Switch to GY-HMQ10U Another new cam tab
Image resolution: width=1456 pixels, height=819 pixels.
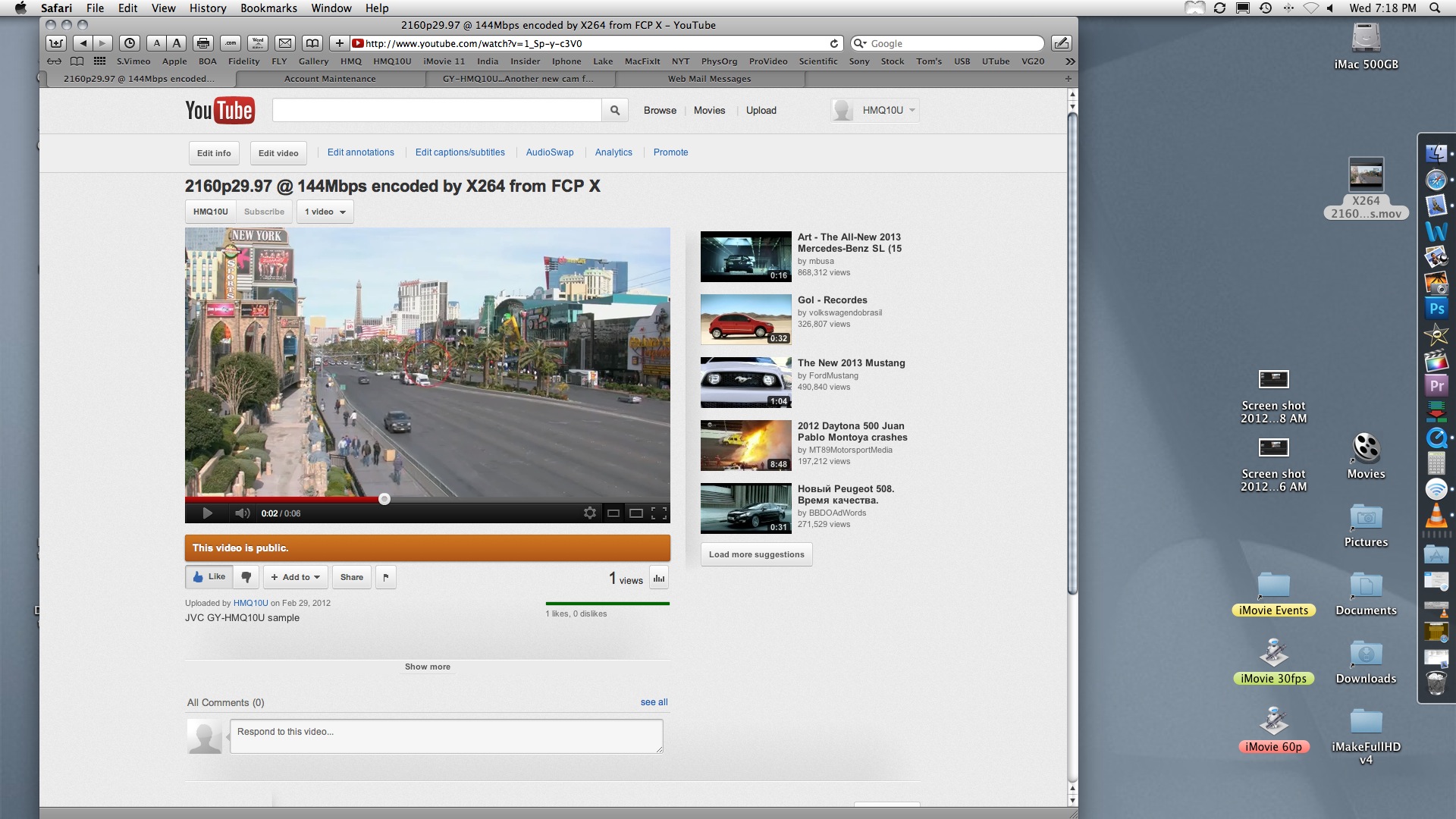coord(519,79)
